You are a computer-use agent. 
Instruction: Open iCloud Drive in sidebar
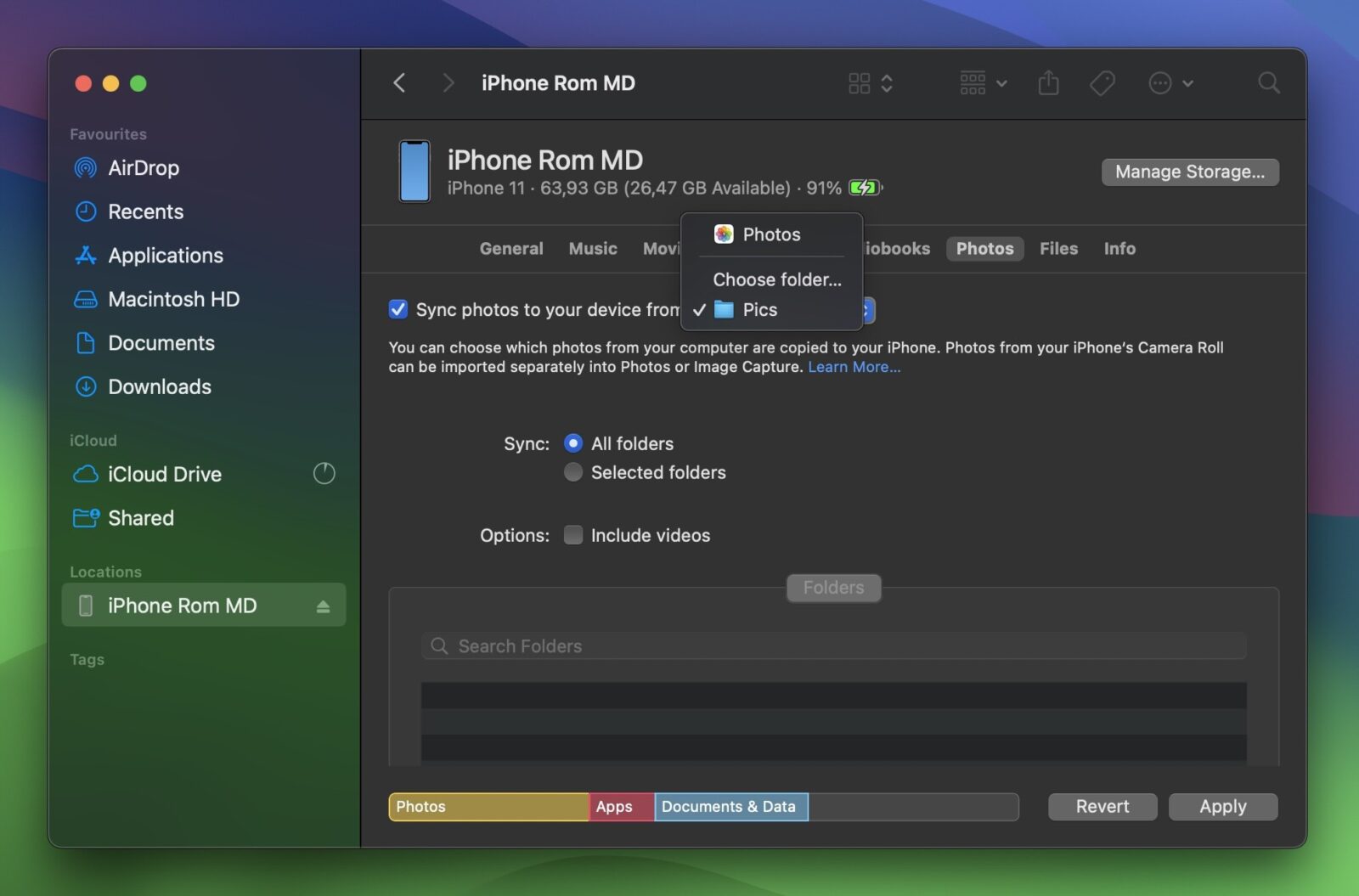point(164,474)
